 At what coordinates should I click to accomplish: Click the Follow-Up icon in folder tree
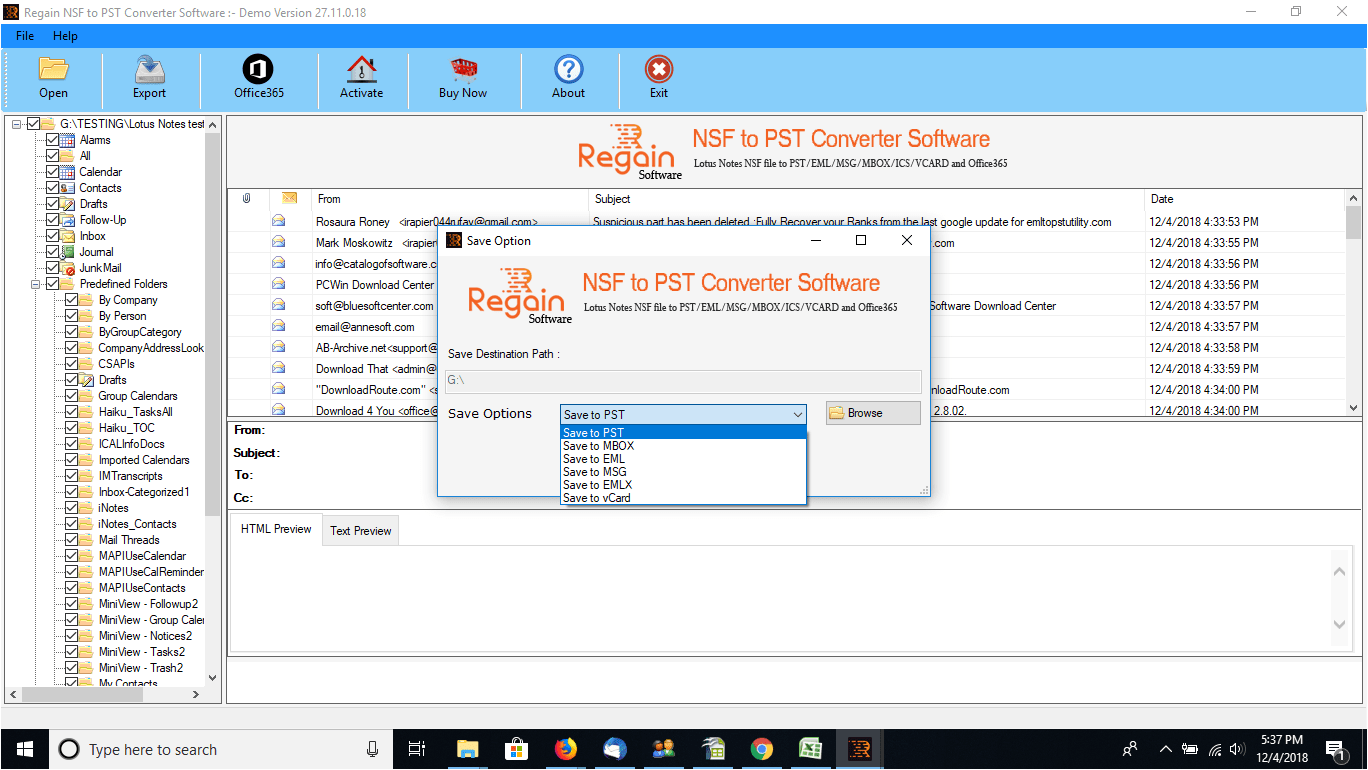pyautogui.click(x=68, y=220)
